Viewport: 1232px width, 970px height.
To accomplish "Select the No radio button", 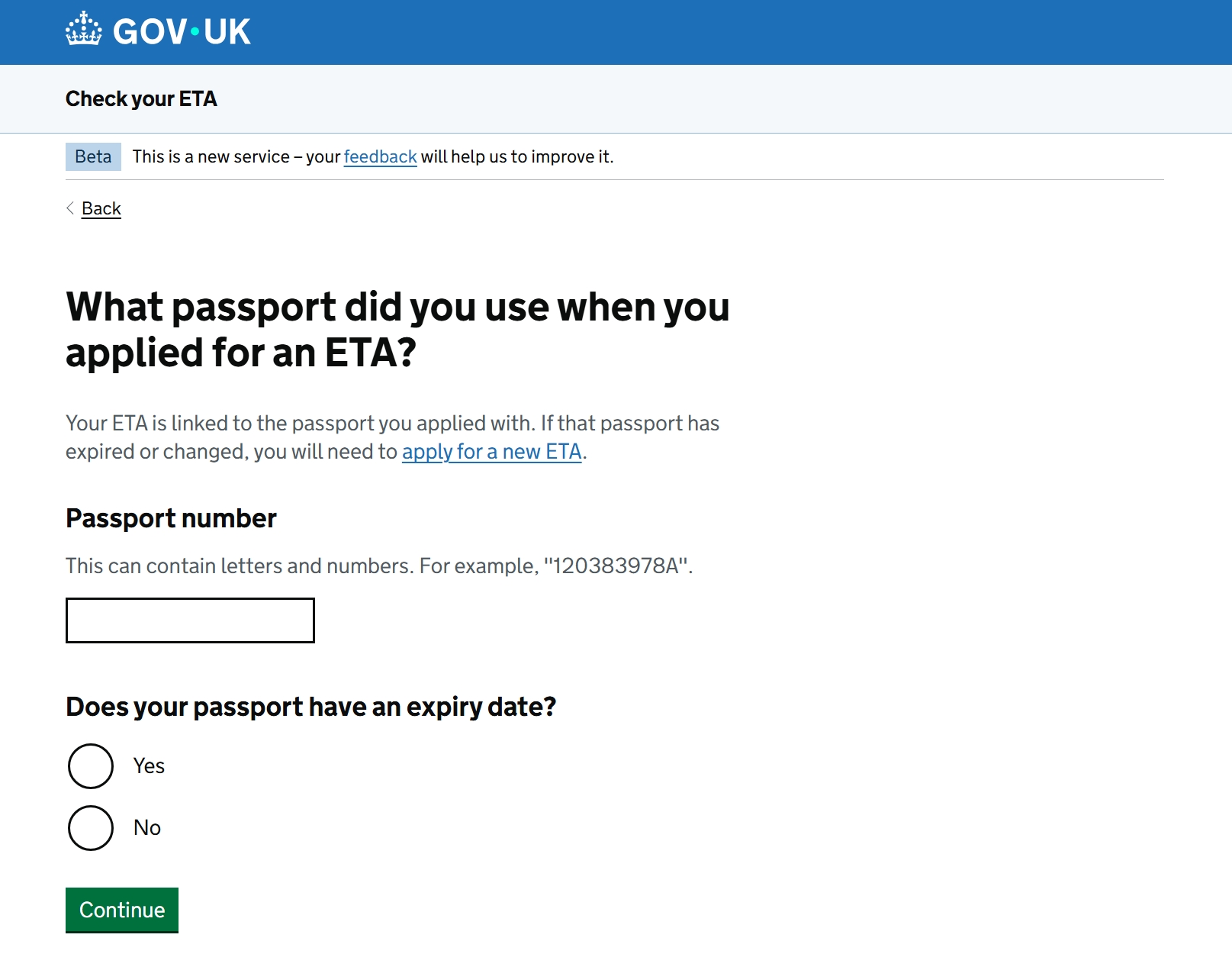I will (x=90, y=827).
